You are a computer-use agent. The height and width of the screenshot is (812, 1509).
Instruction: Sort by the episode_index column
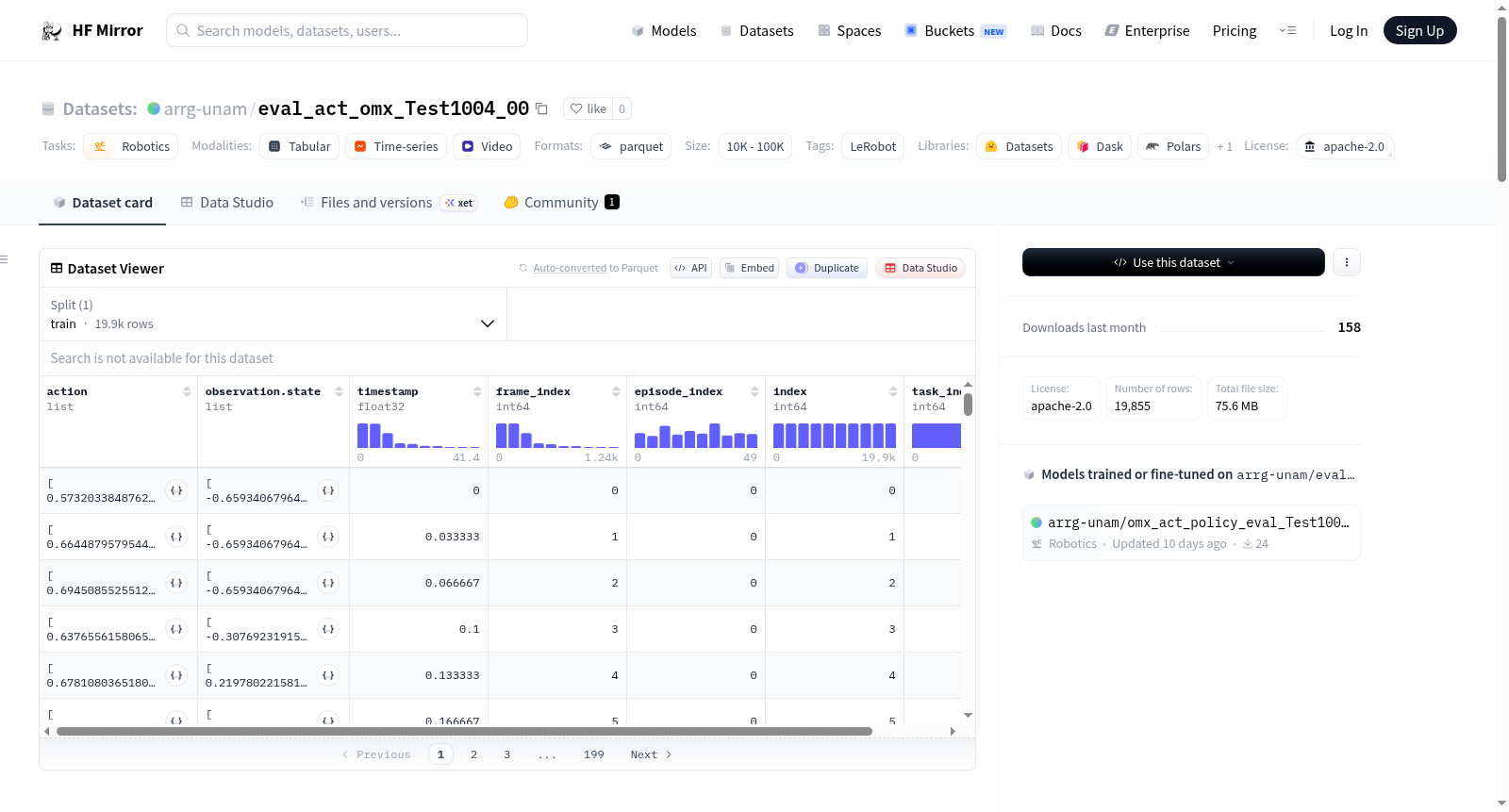(x=754, y=391)
